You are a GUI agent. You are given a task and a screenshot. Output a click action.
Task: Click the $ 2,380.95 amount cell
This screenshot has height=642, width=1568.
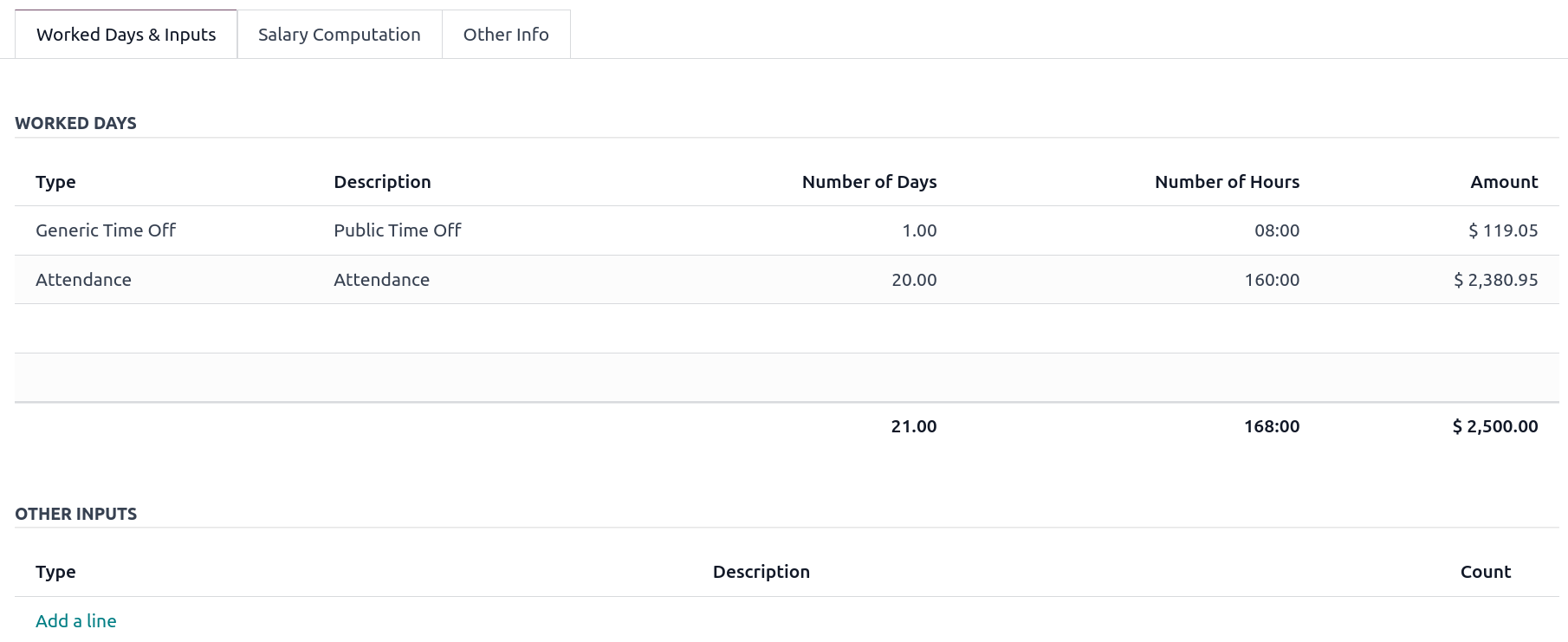click(x=1495, y=280)
